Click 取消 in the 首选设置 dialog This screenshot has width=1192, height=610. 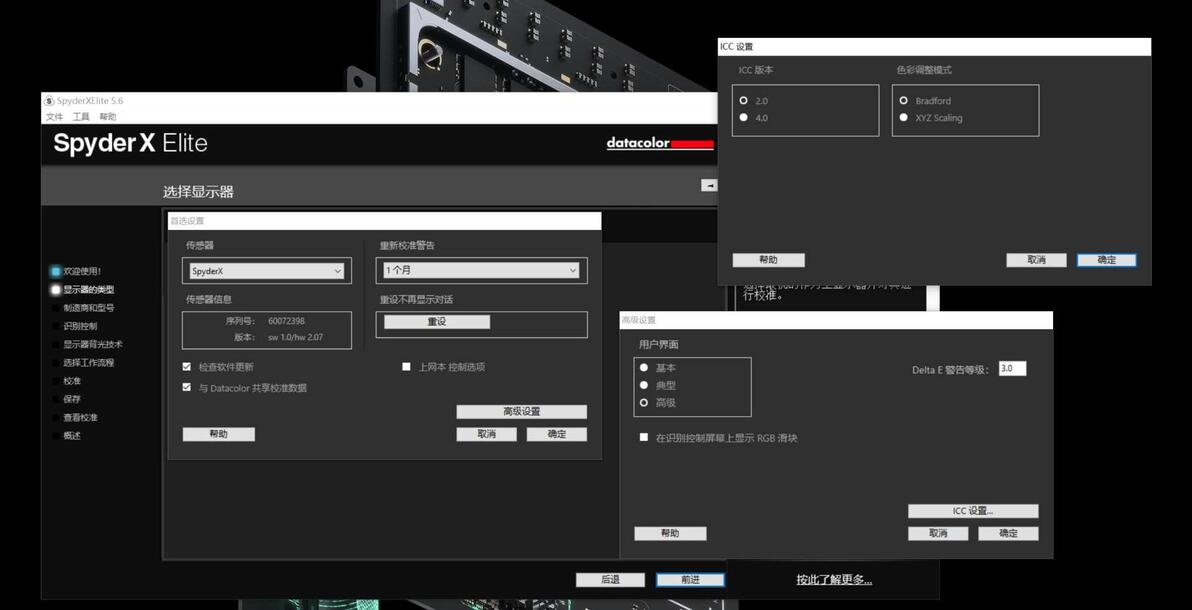click(x=487, y=434)
